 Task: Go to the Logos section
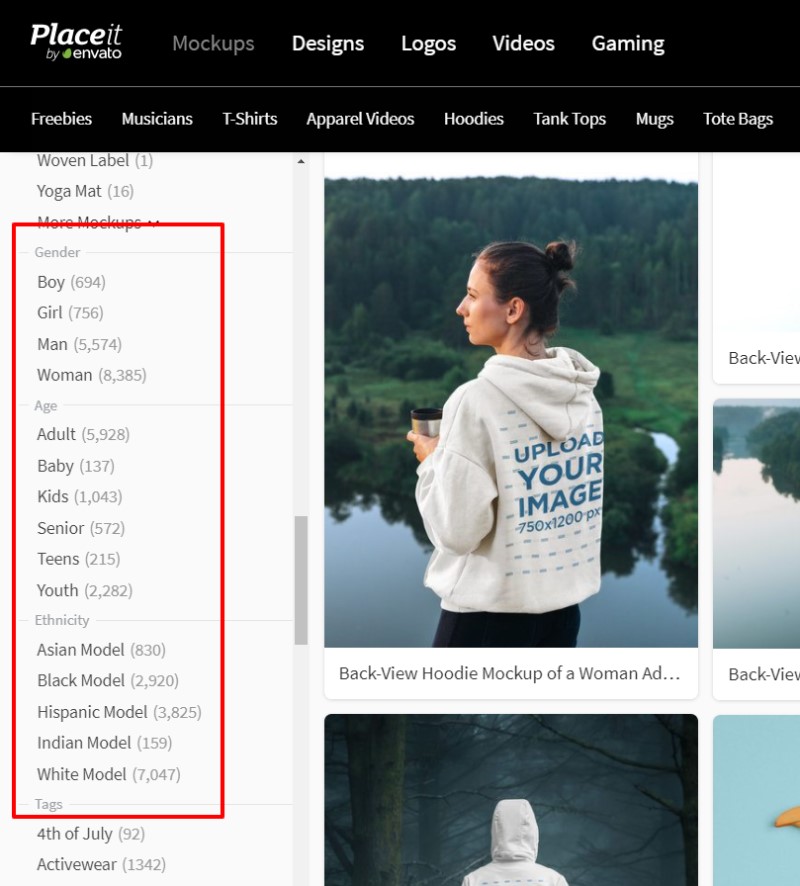[x=428, y=44]
